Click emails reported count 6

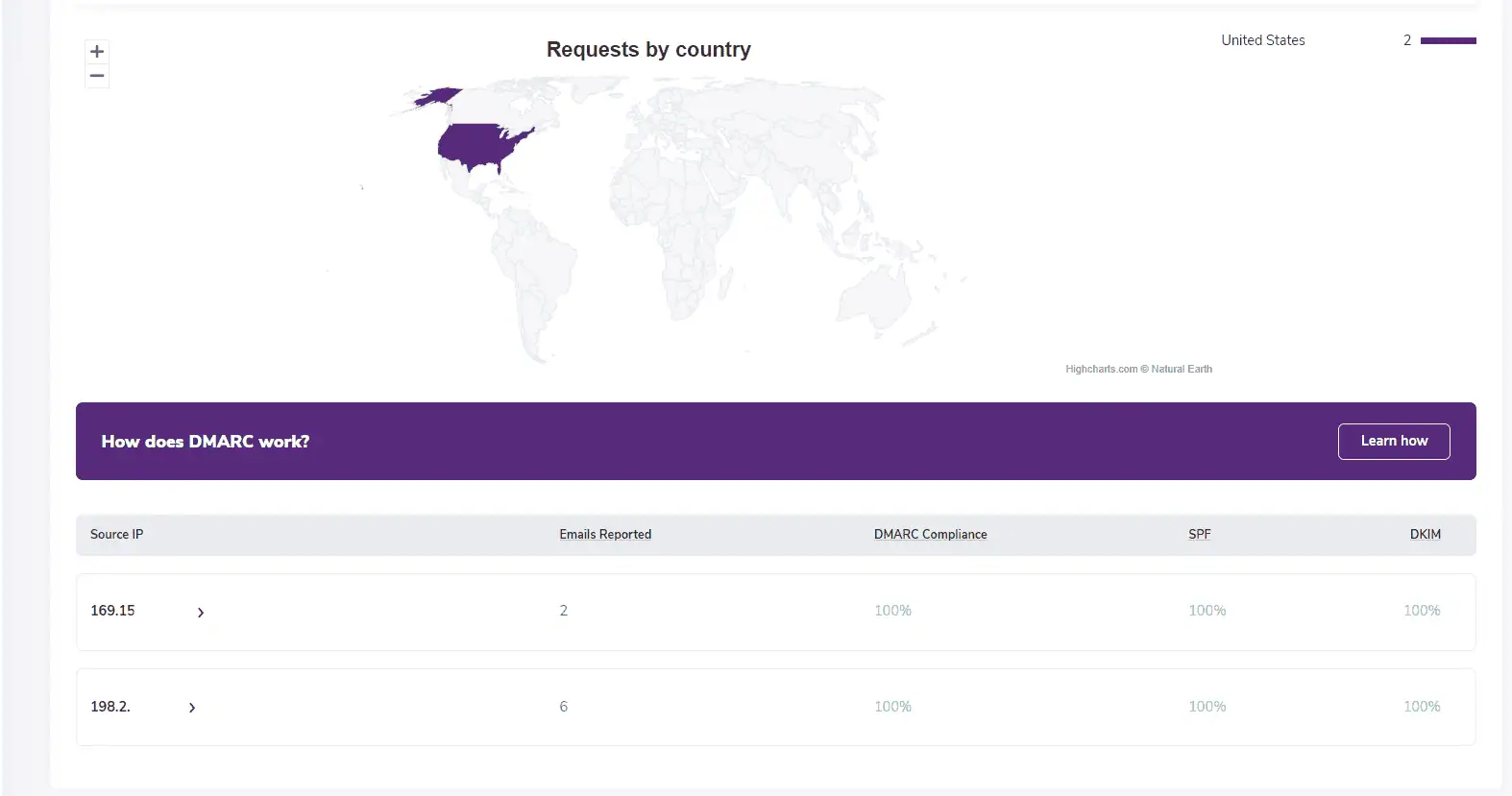[x=564, y=707]
